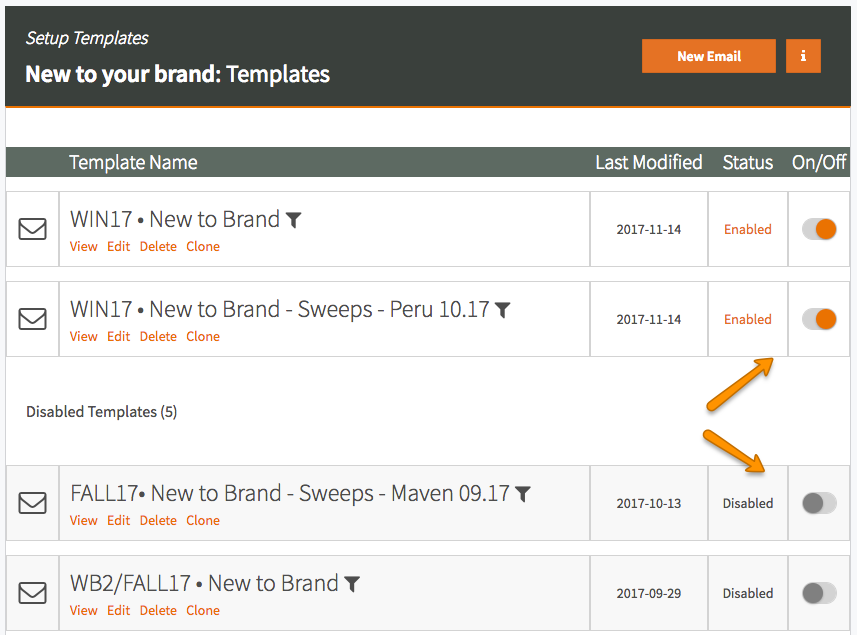Click filter funnel icon beside Peru 10.17
This screenshot has height=635, width=857.
tap(502, 310)
